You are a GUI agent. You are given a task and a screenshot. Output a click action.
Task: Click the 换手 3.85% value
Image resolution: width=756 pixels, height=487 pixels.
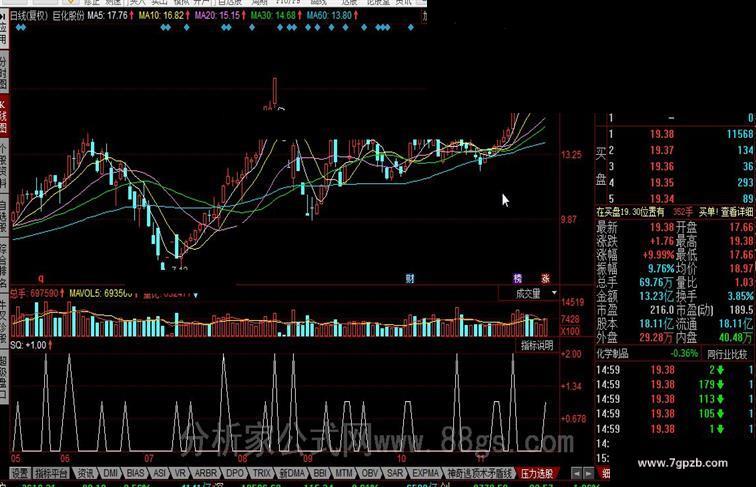pos(741,296)
